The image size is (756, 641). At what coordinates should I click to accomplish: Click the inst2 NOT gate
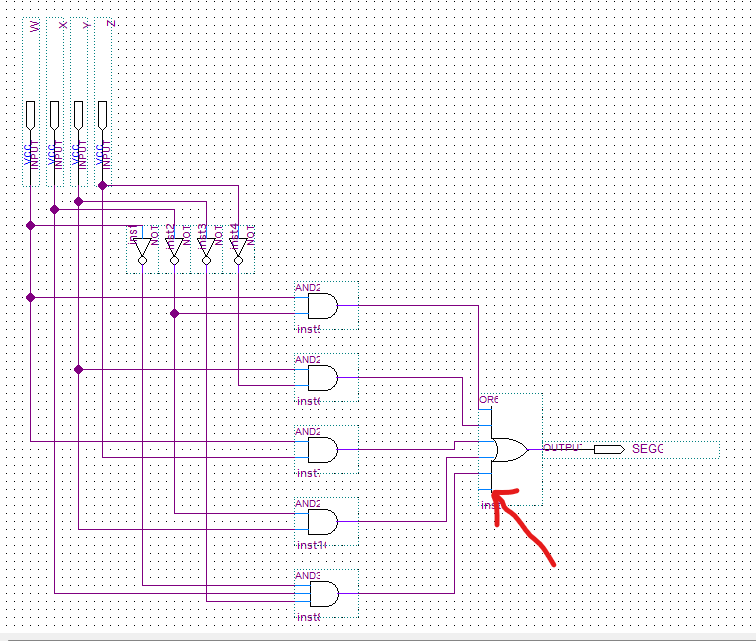pos(174,249)
